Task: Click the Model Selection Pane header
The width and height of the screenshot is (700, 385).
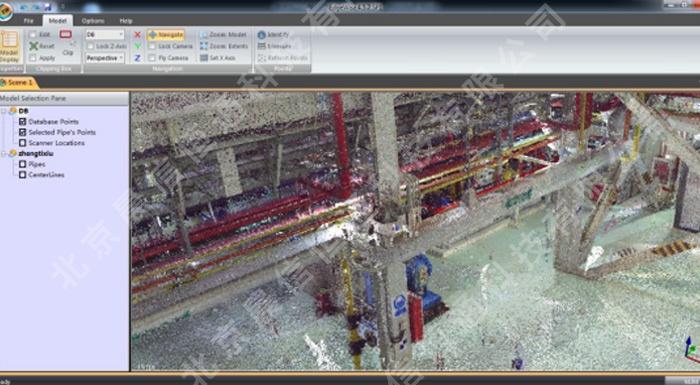Action: point(64,98)
